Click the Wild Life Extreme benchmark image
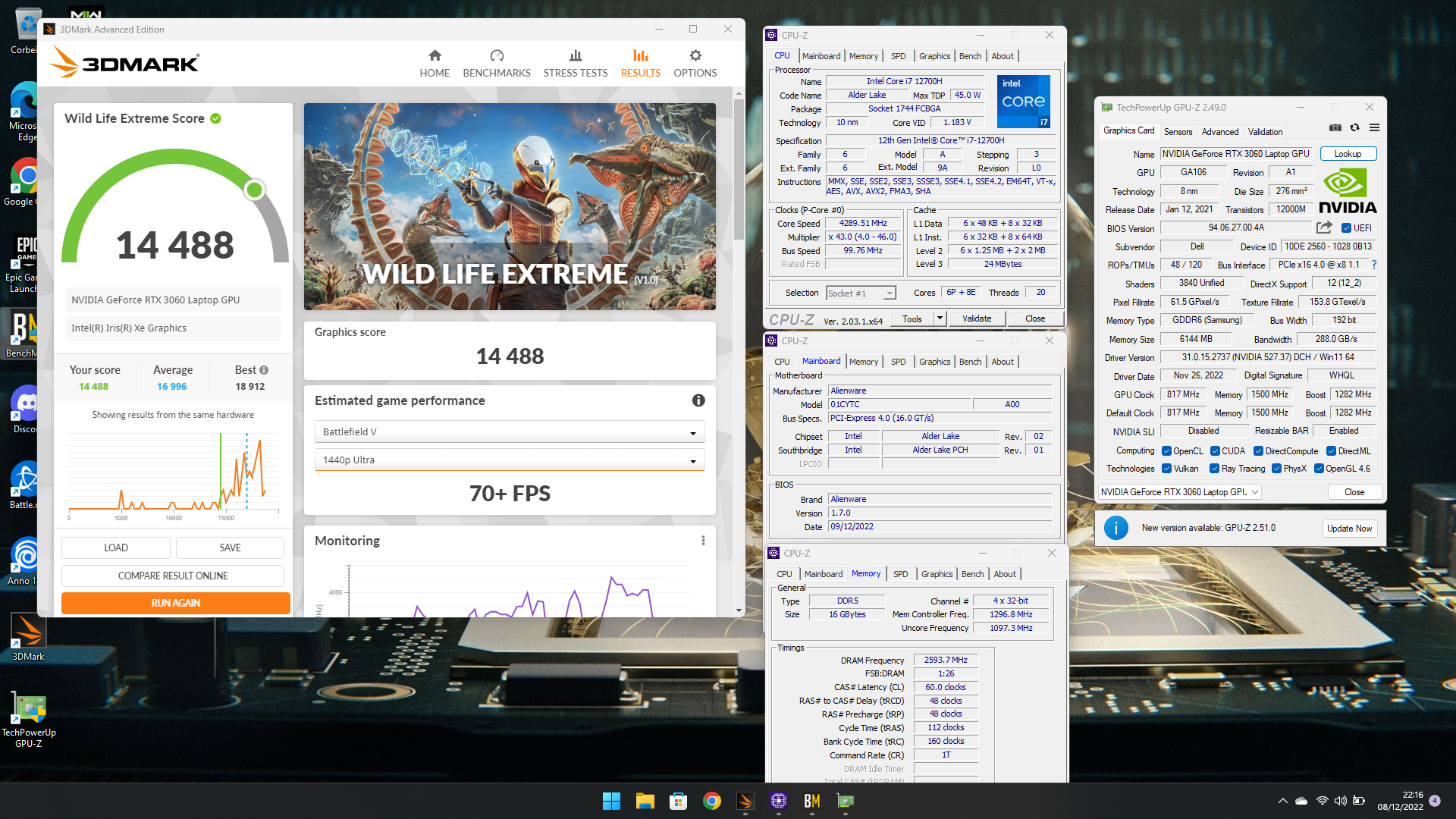This screenshot has width=1456, height=819. [510, 206]
